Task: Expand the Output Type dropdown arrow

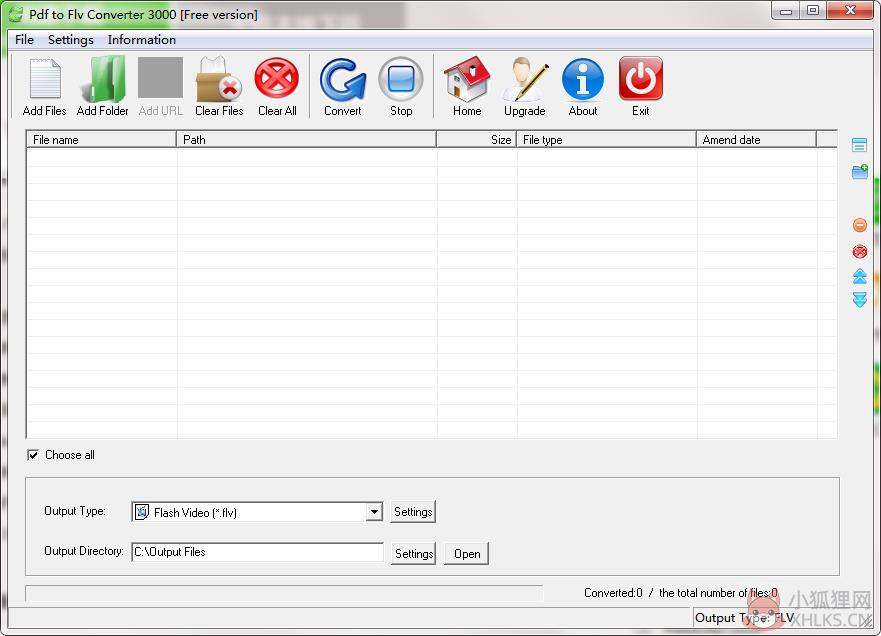Action: 374,512
